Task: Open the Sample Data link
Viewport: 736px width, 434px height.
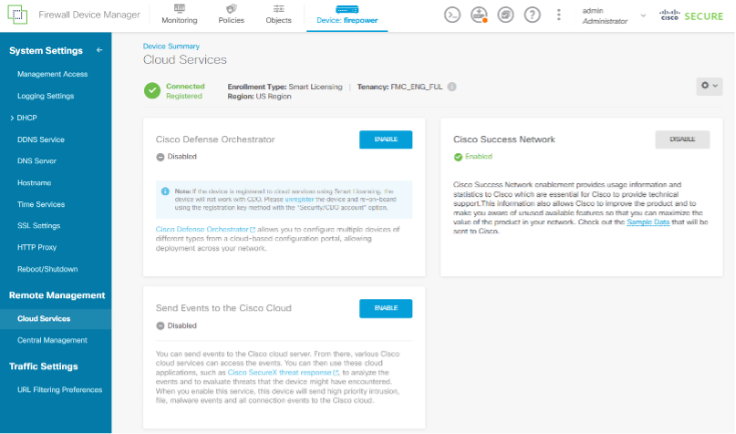Action: [648, 232]
